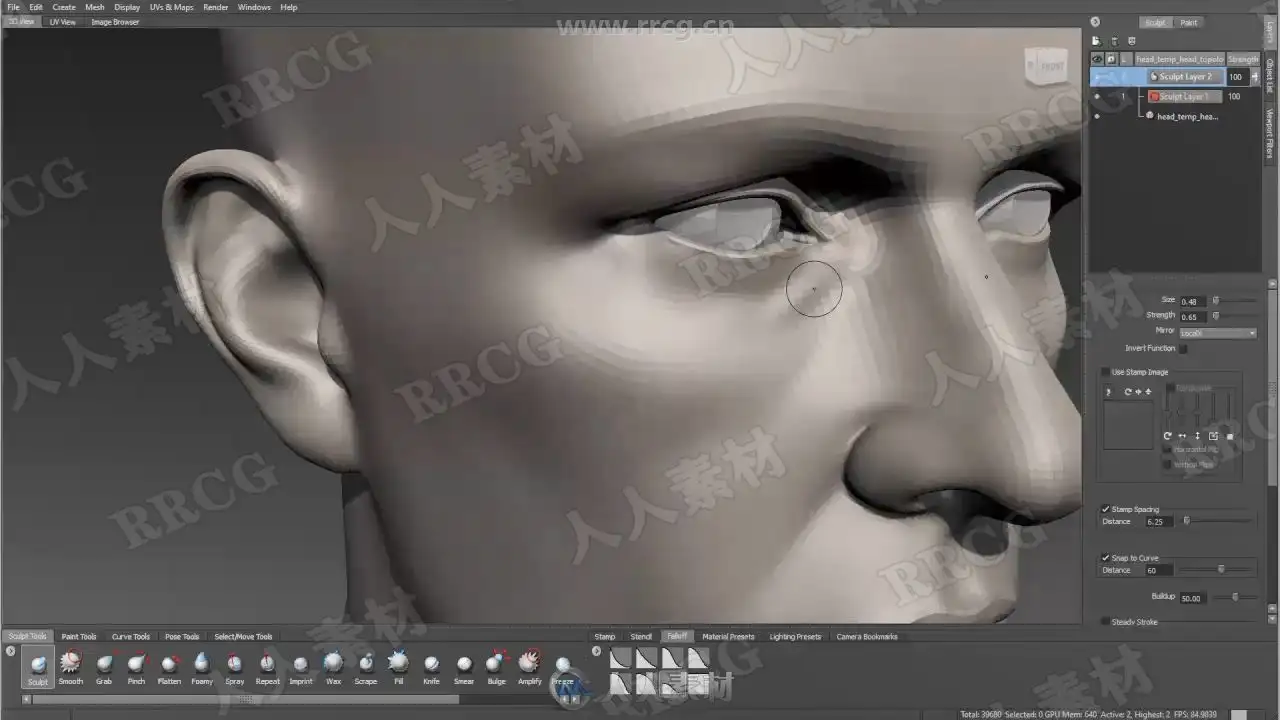The image size is (1280, 720).
Task: Select the Freeze tool
Action: (562, 667)
